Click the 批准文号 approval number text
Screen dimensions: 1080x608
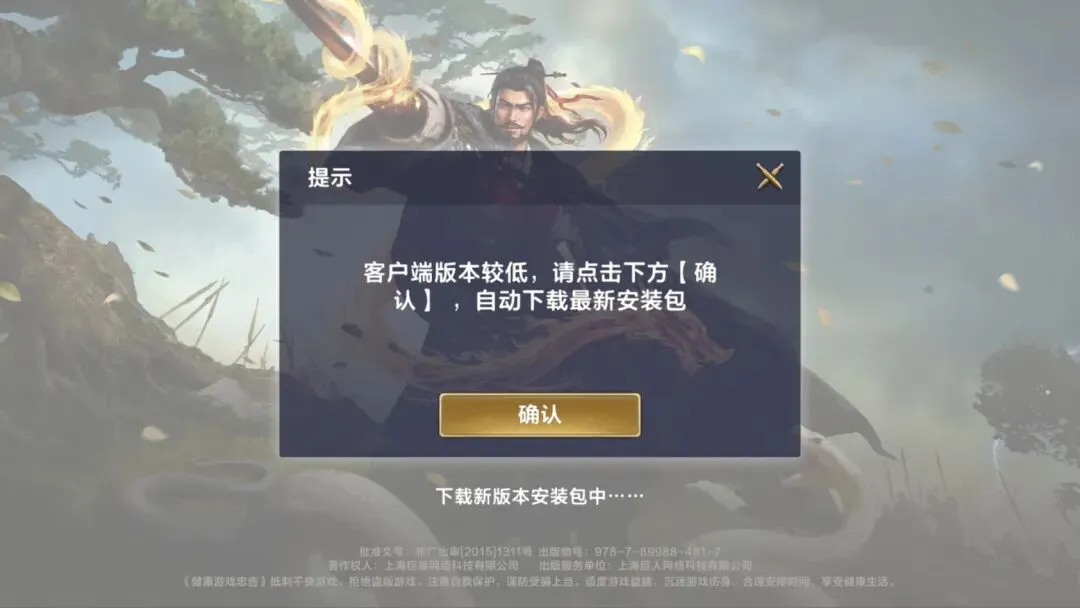446,552
